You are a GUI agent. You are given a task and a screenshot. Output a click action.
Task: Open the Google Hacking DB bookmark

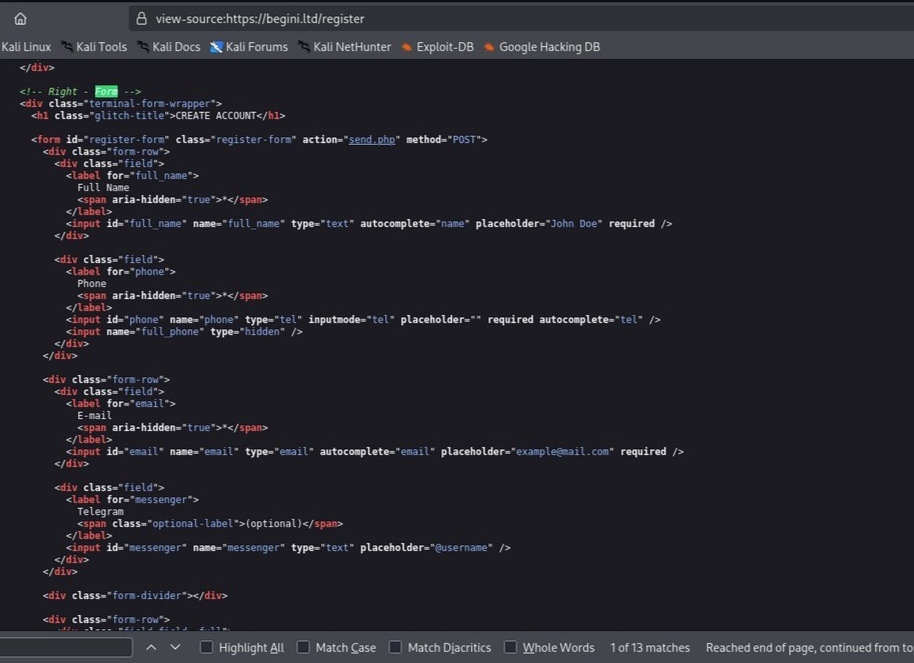(542, 47)
